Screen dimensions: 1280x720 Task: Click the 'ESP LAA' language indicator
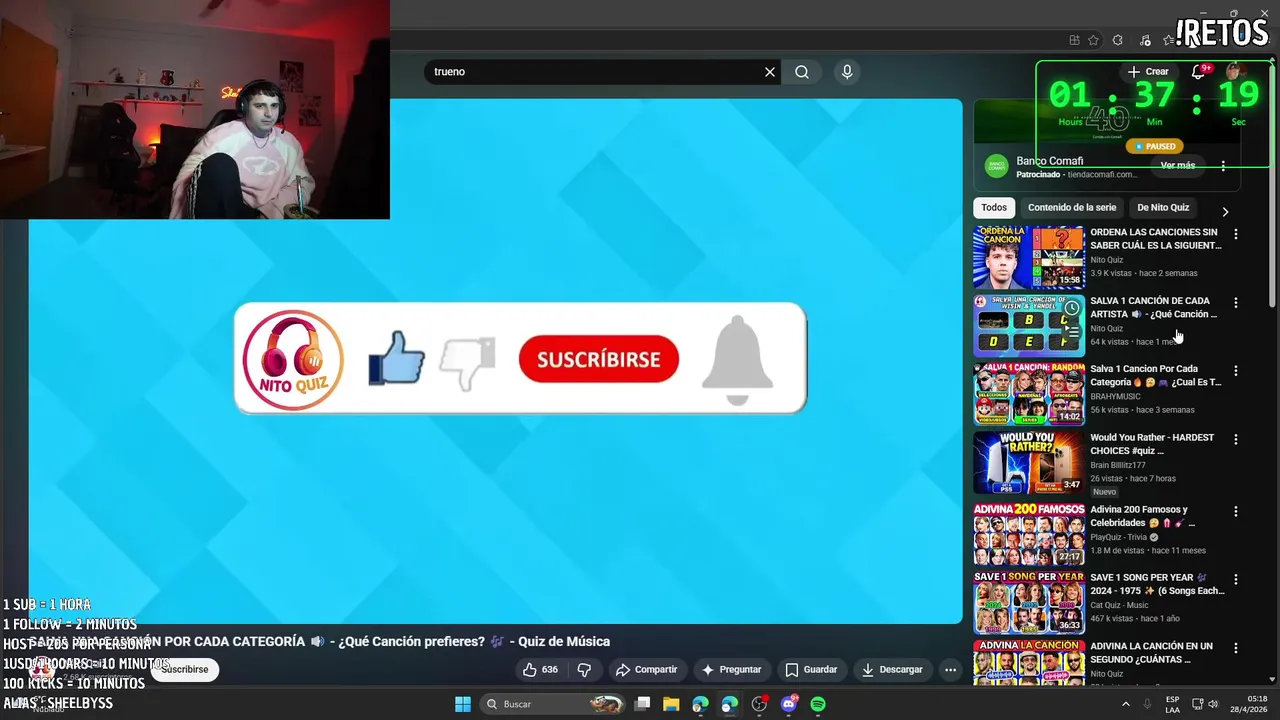(1172, 704)
